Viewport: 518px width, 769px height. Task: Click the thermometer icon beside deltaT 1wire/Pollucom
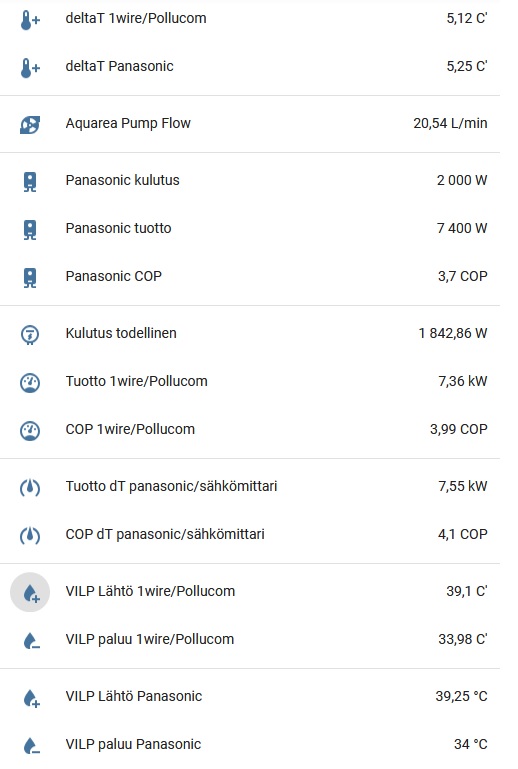[30, 20]
